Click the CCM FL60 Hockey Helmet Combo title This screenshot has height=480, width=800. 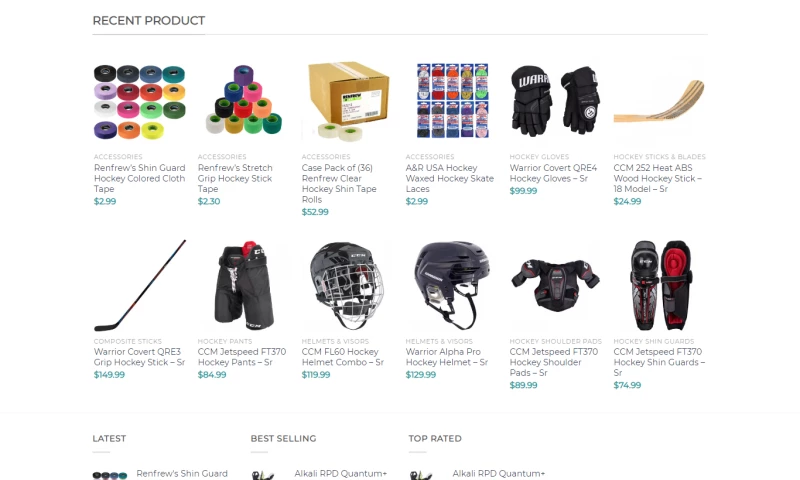[x=342, y=357]
